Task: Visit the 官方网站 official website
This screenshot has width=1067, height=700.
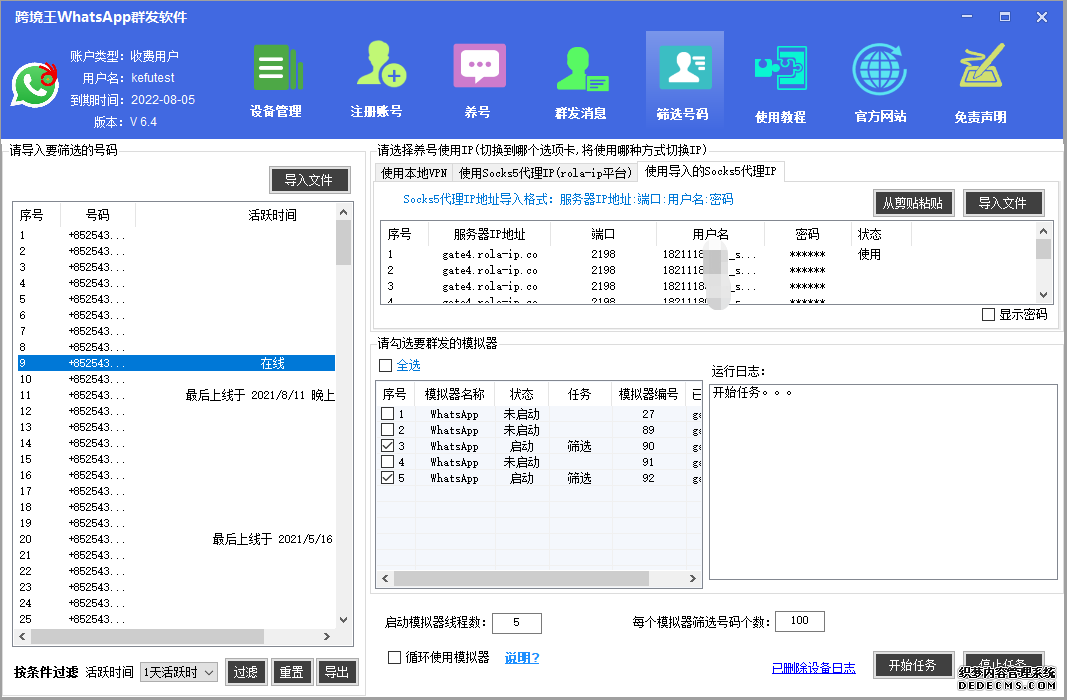Action: point(879,80)
